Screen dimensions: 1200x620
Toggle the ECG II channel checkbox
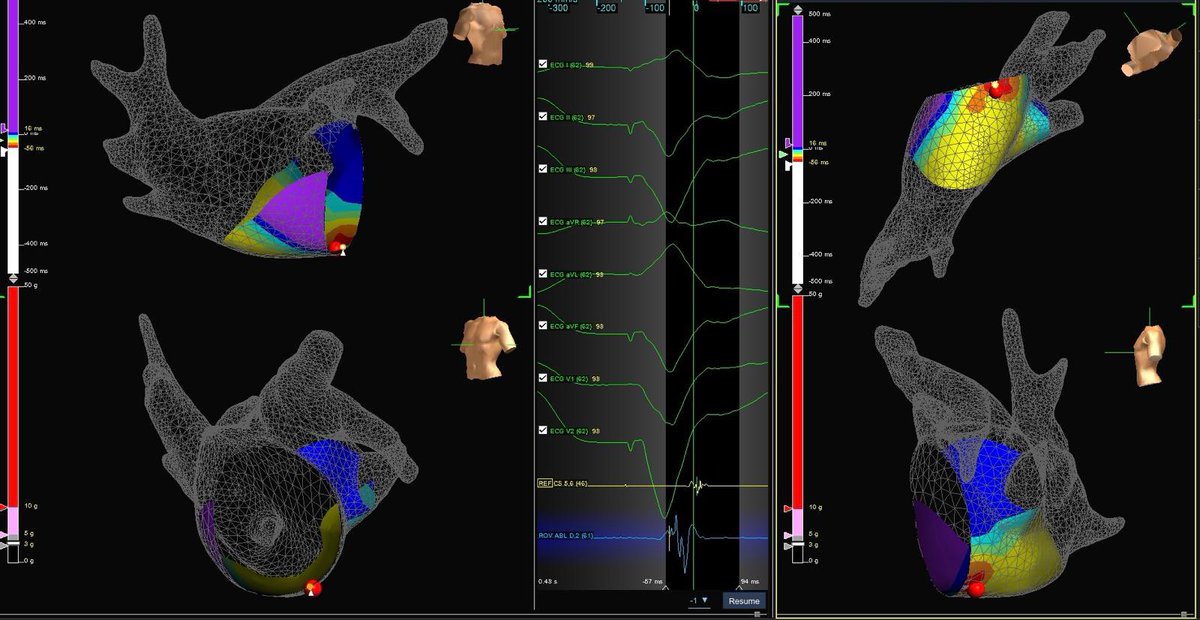tap(542, 117)
